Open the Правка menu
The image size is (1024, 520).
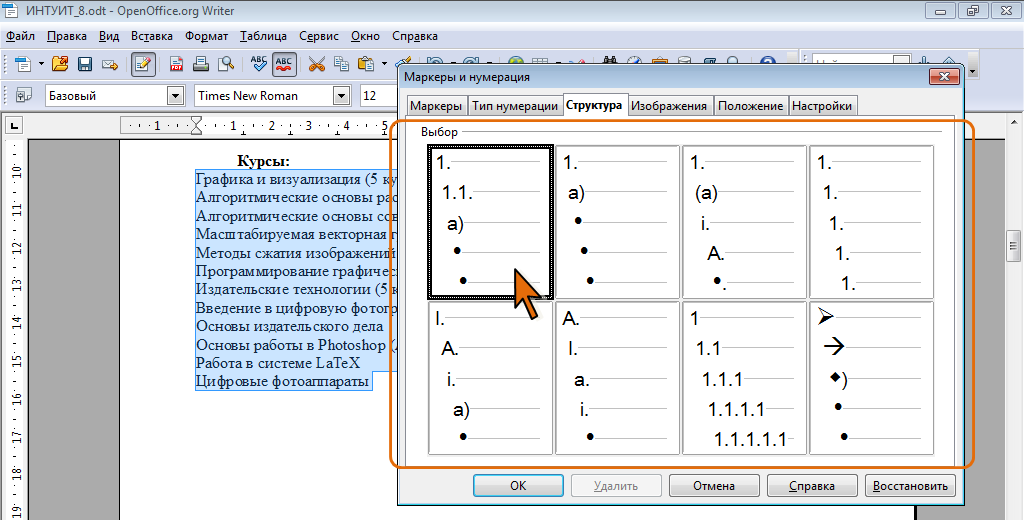click(67, 36)
